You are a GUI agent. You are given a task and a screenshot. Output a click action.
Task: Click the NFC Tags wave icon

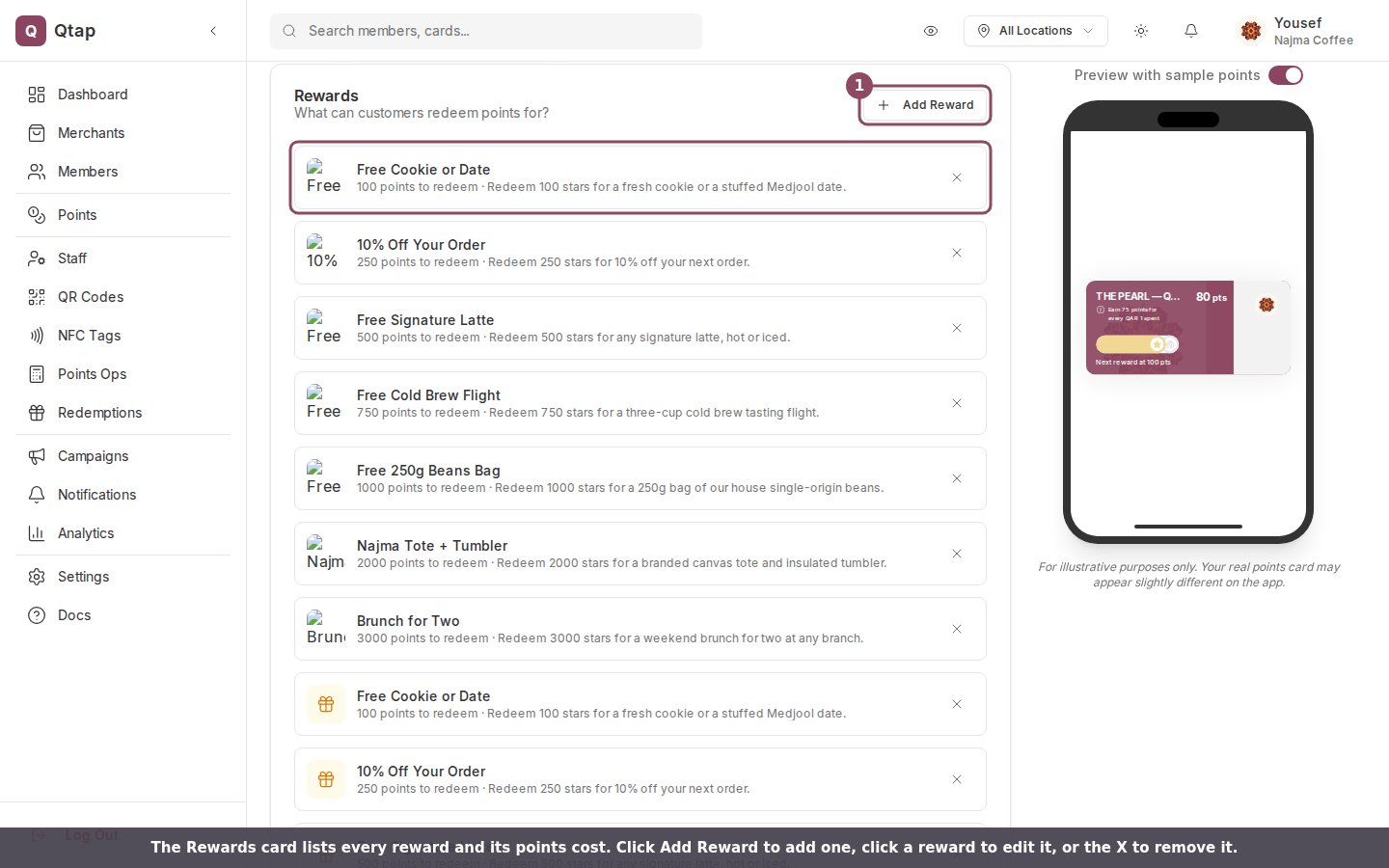(37, 336)
